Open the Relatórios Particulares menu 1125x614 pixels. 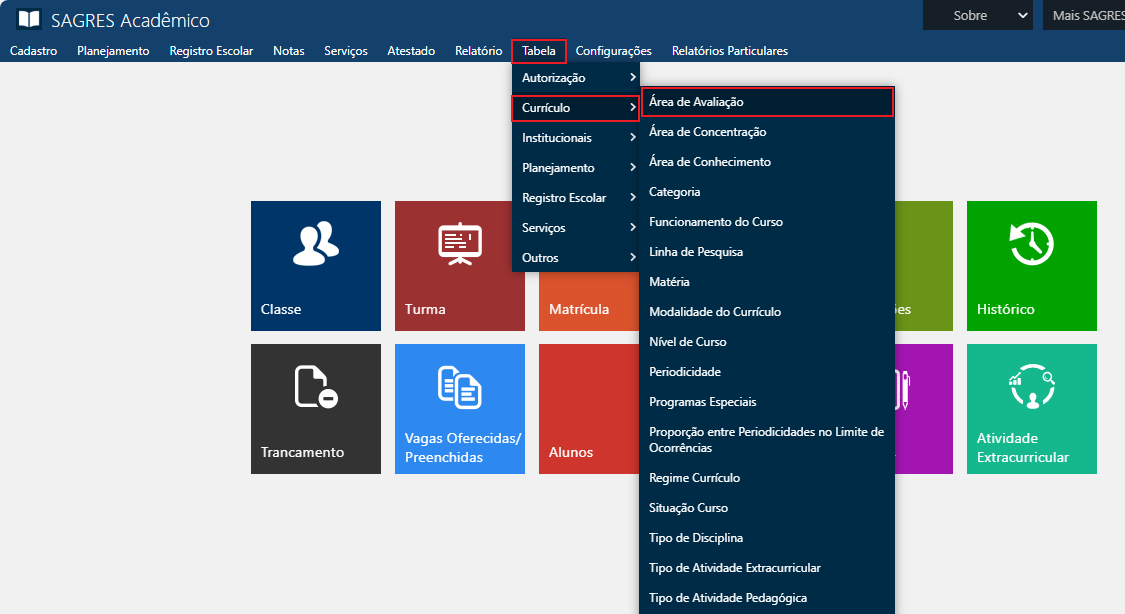click(x=729, y=51)
